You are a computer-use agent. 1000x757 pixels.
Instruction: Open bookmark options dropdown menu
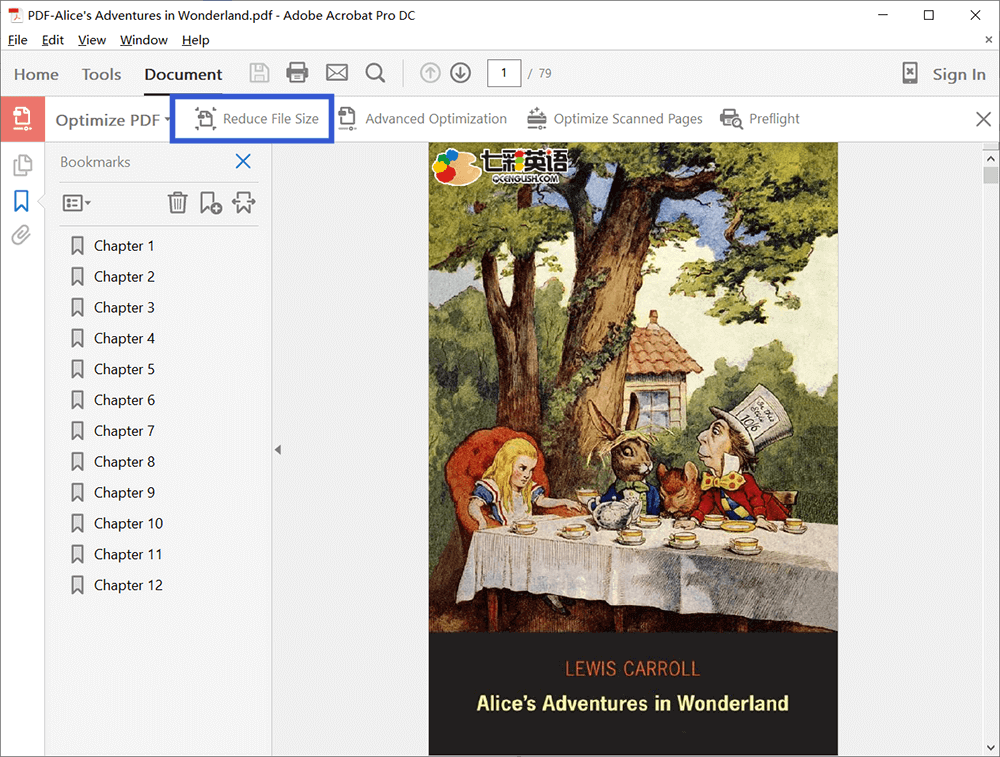(76, 203)
